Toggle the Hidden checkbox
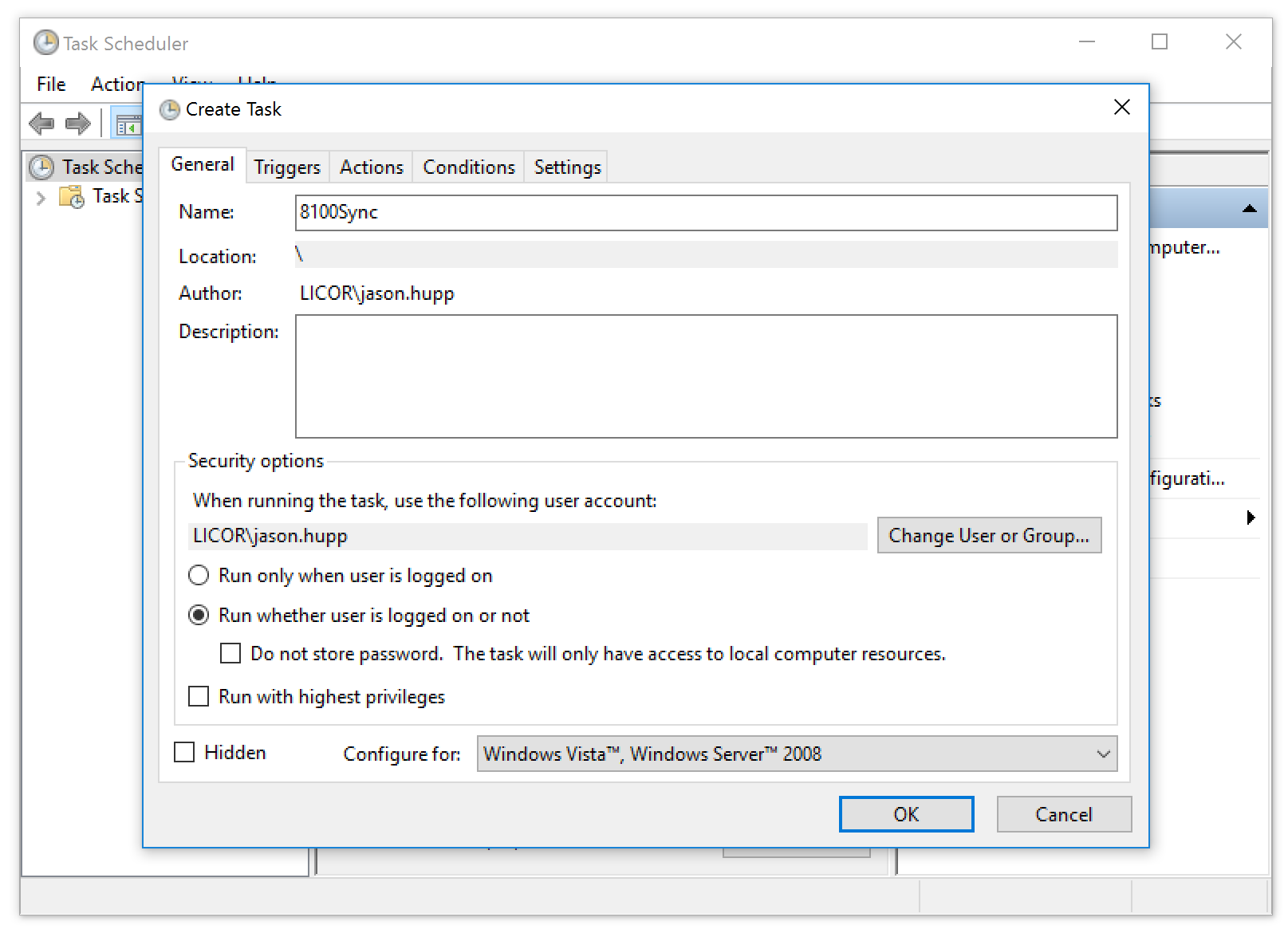Screen dimensions: 1288x929 coord(184,752)
